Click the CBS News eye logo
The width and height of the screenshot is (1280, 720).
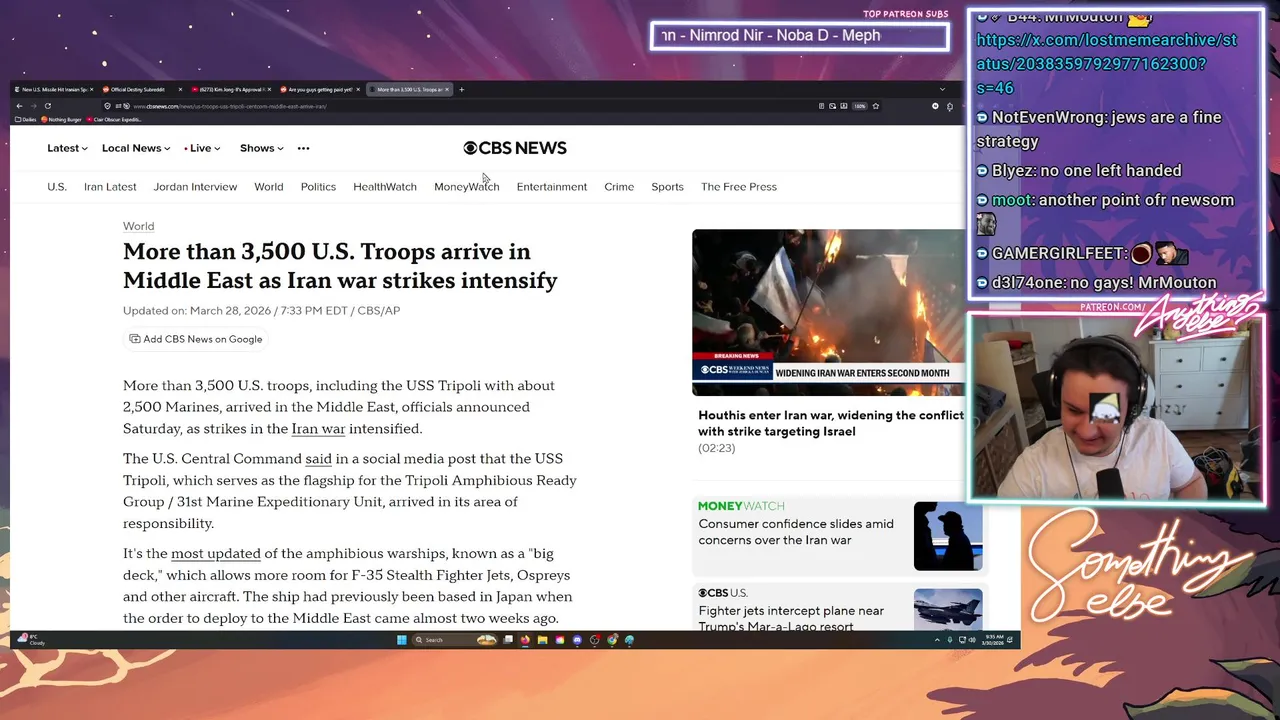[470, 148]
